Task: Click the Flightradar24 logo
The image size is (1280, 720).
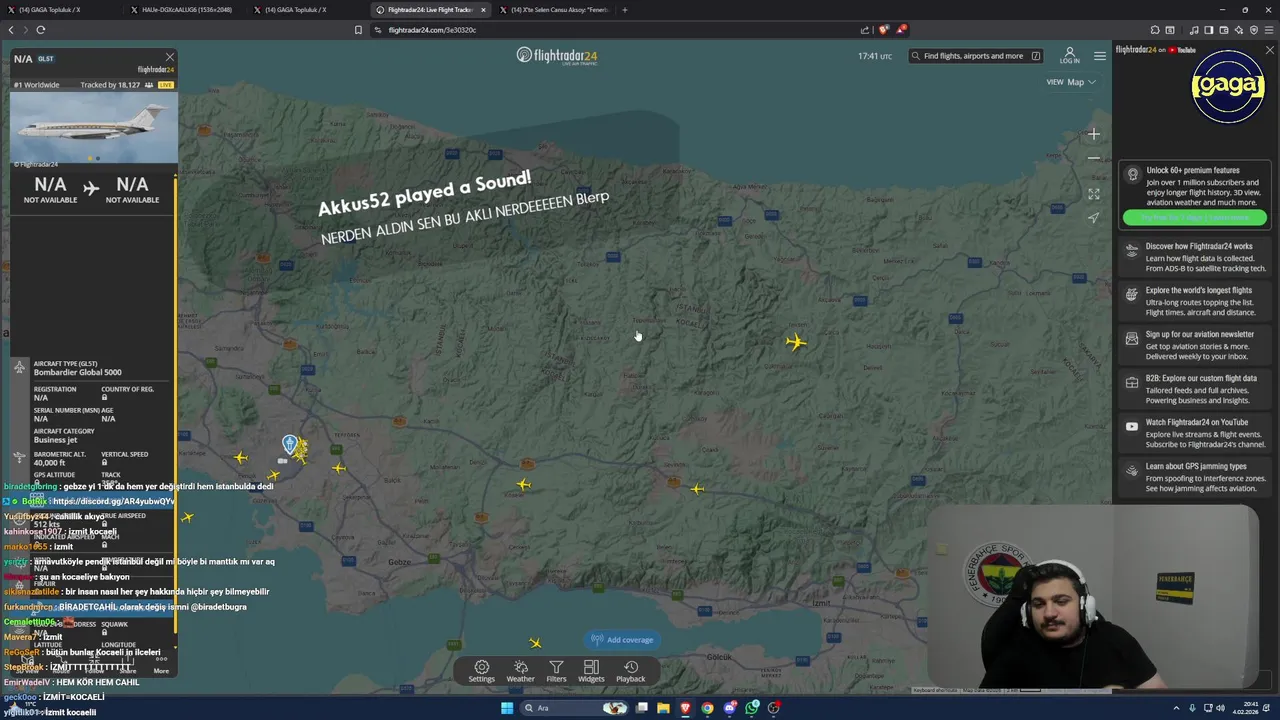Action: coord(557,55)
